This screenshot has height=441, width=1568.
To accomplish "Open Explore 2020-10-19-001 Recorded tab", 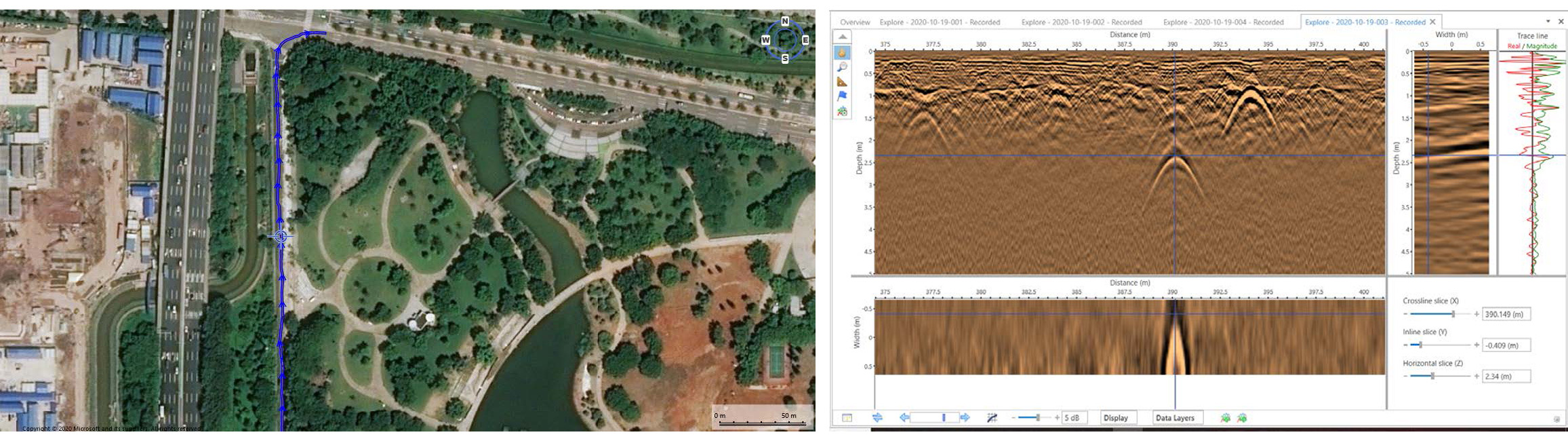I will [x=940, y=22].
